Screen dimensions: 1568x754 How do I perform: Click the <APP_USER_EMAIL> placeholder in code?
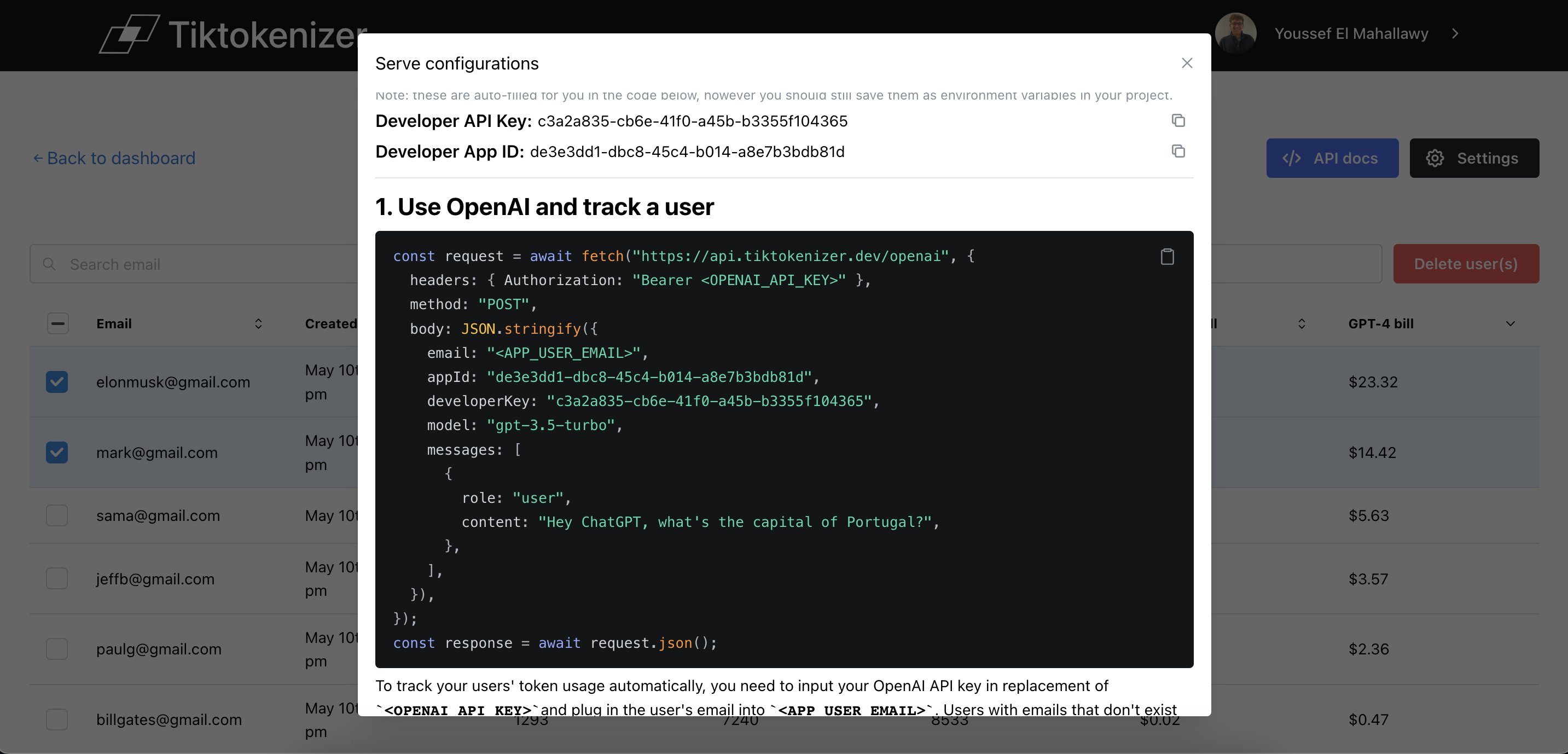point(563,353)
